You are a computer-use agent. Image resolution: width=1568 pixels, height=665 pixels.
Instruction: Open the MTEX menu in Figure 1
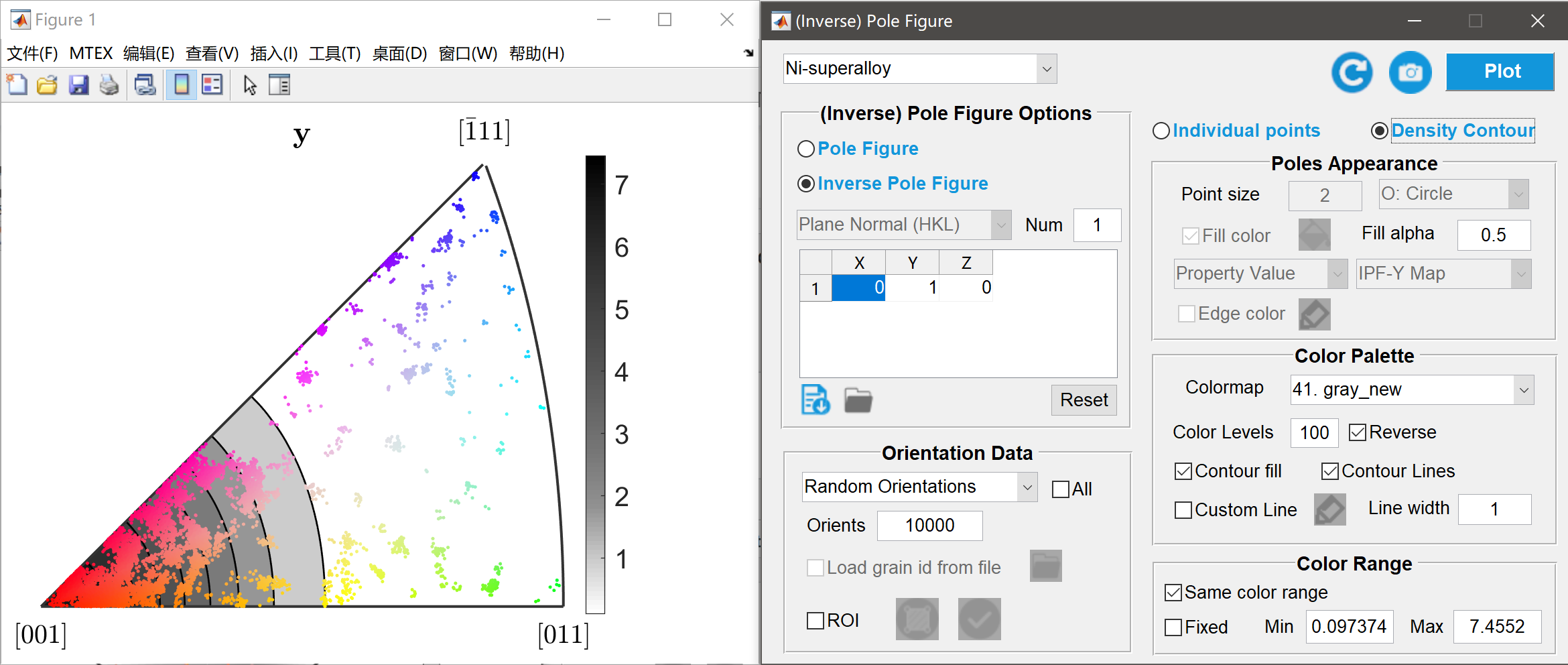point(91,54)
